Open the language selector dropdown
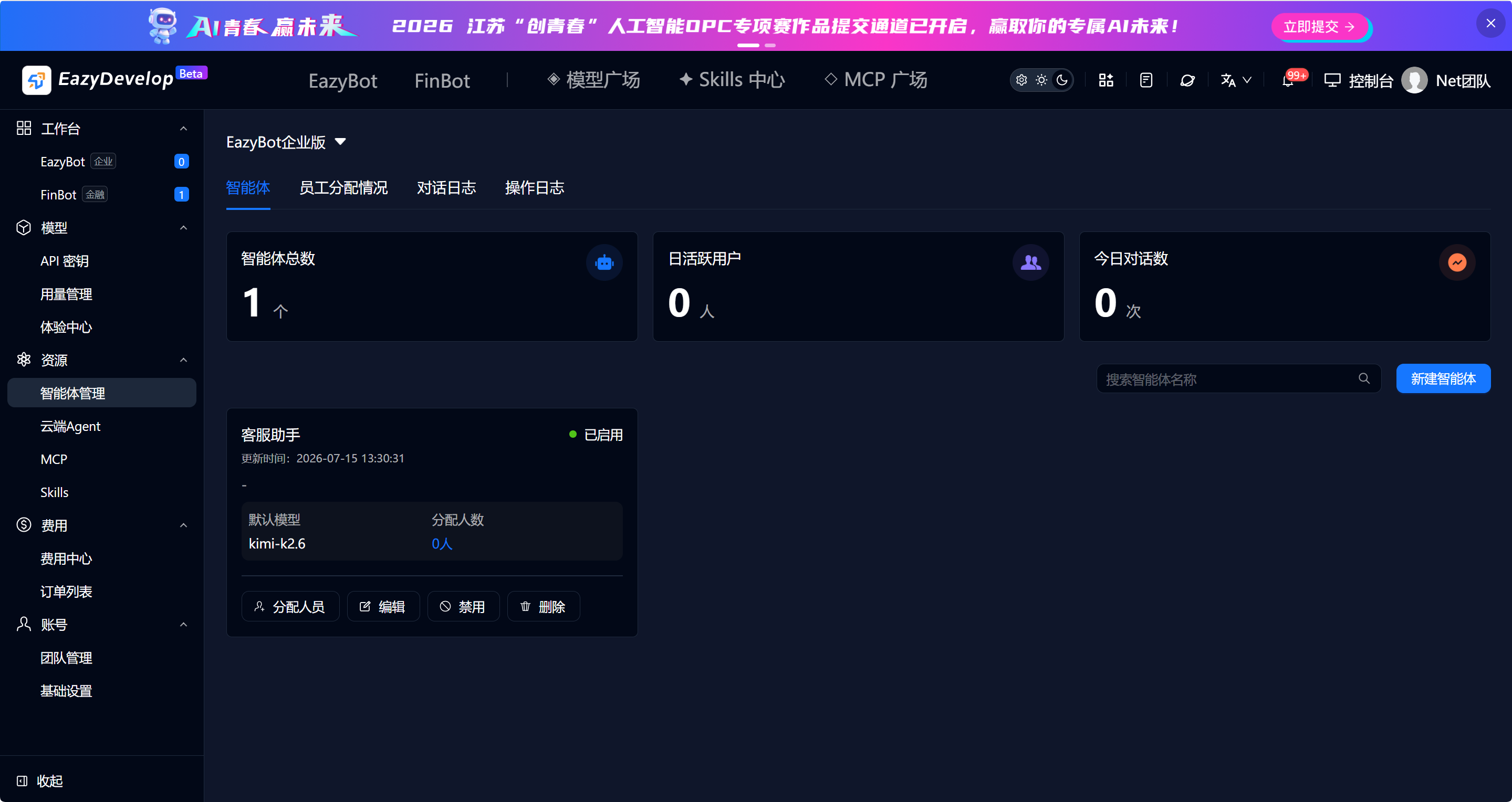The width and height of the screenshot is (1512, 802). tap(1236, 80)
